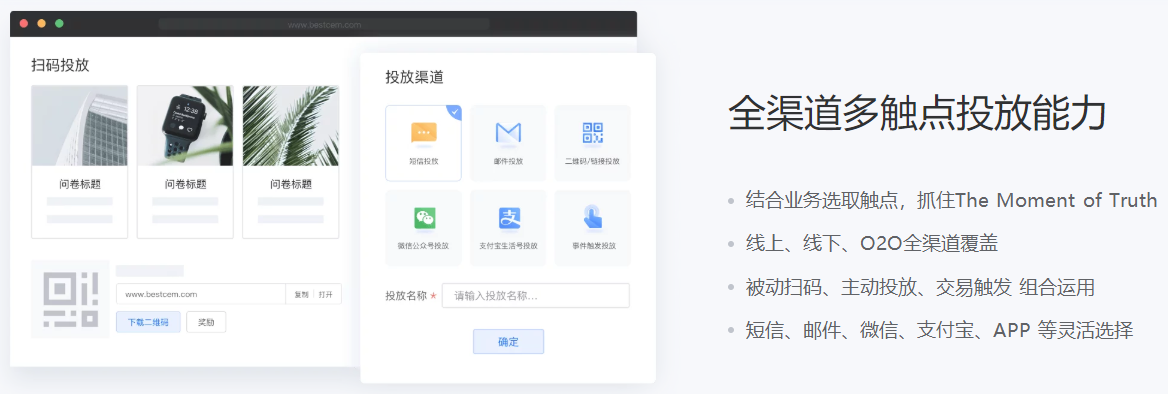This screenshot has height=394, width=1168.
Task: Click the yellow minimize window dot
Action: [x=42, y=24]
